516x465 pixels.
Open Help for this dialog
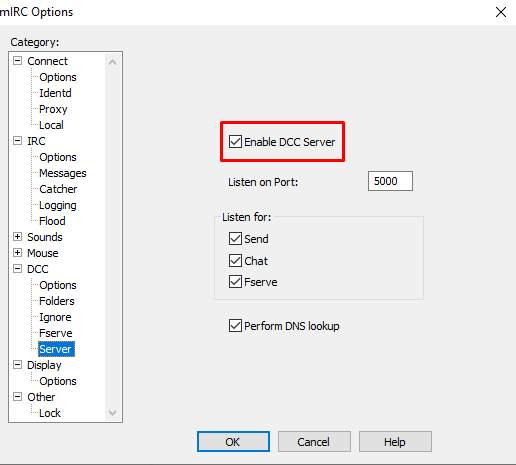click(395, 442)
